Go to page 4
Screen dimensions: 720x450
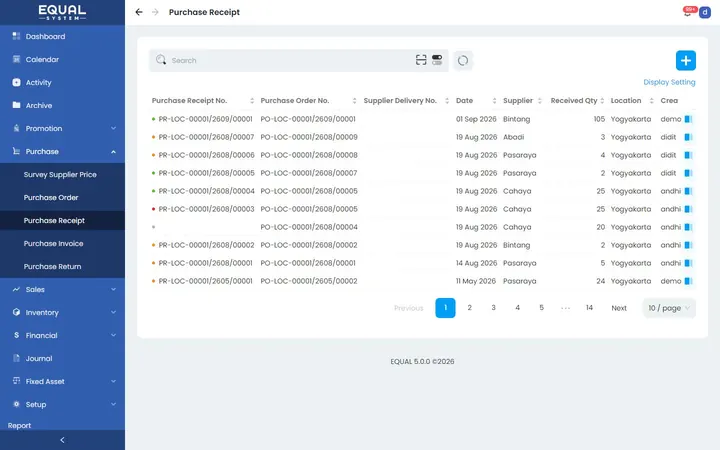coord(517,308)
